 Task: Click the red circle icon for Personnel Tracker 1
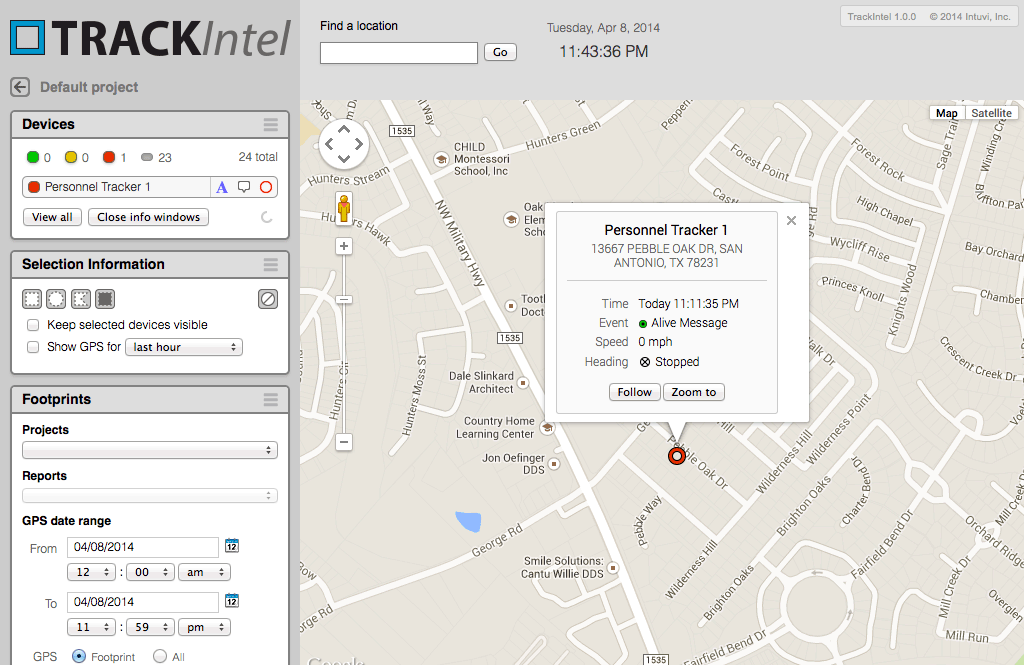[266, 187]
